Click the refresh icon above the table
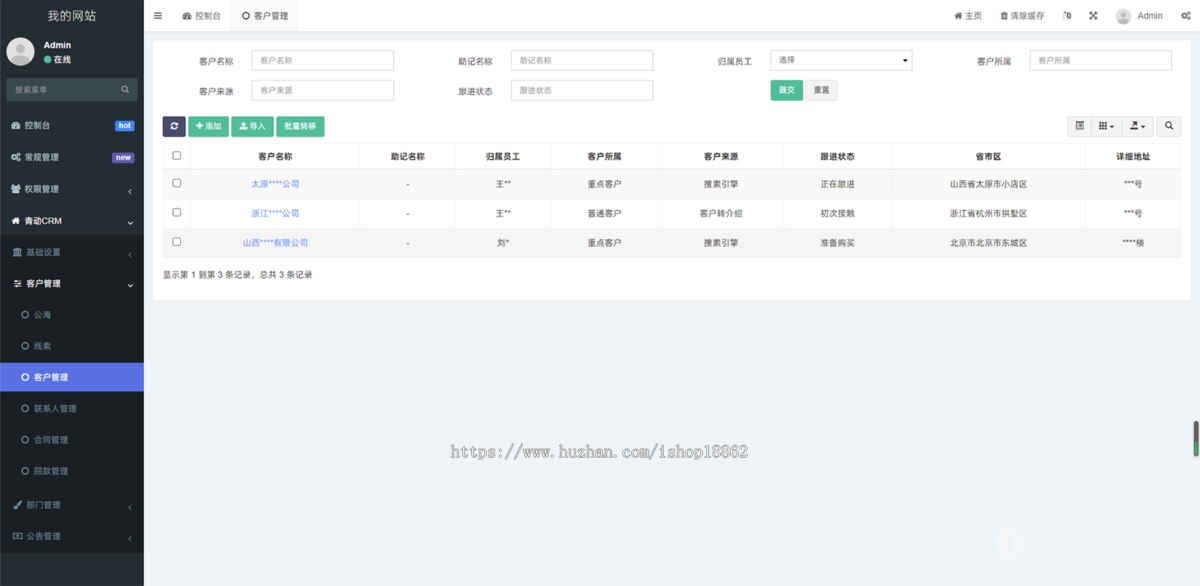Image resolution: width=1200 pixels, height=586 pixels. coord(174,126)
